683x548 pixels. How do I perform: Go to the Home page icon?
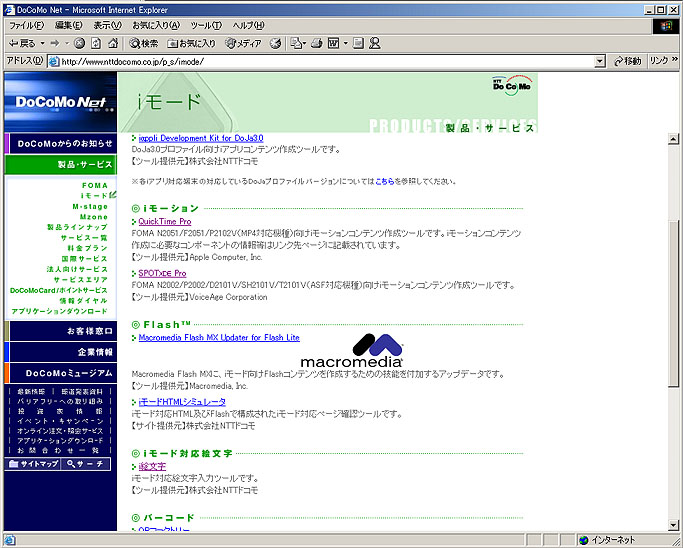pyautogui.click(x=114, y=43)
